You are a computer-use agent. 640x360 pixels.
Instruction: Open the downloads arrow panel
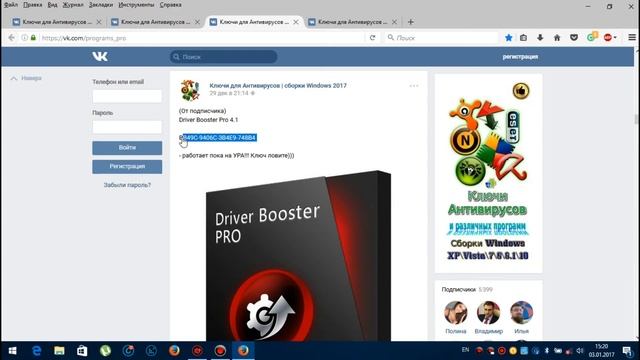[x=540, y=38]
